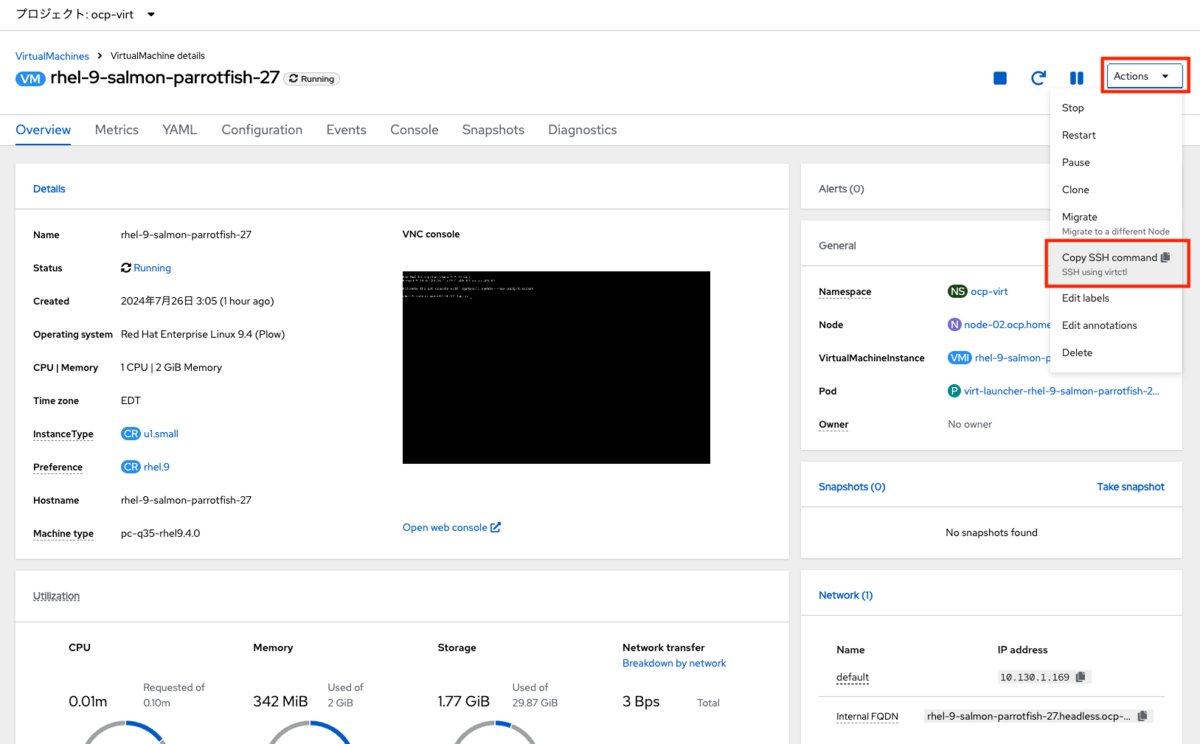Copy the Internal FQDN value
The width and height of the screenshot is (1200, 744).
[x=1143, y=716]
